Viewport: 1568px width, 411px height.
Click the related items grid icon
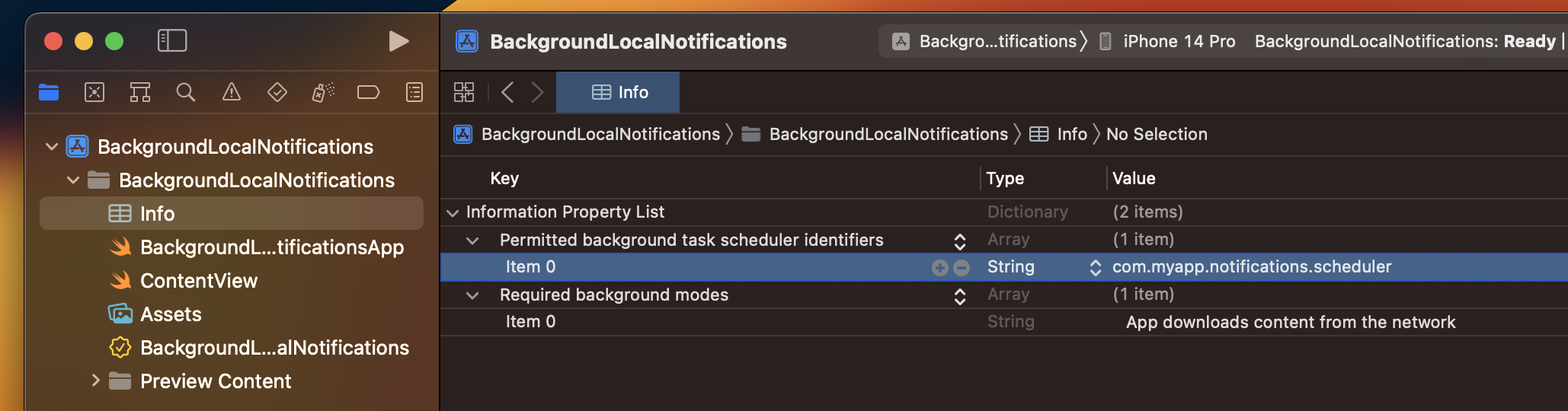click(x=464, y=92)
